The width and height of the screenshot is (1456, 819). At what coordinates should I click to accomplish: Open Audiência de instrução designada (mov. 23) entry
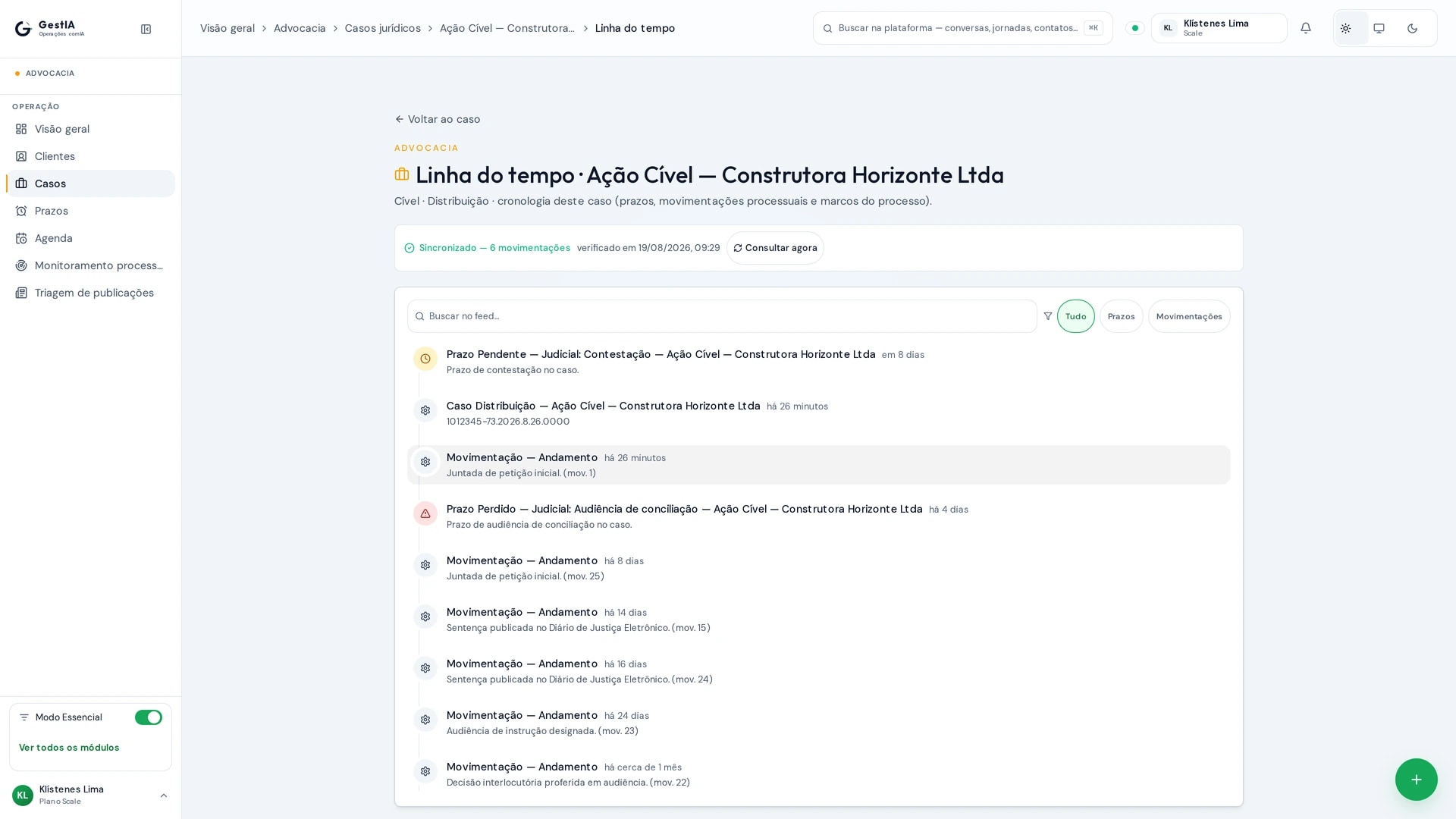[819, 723]
